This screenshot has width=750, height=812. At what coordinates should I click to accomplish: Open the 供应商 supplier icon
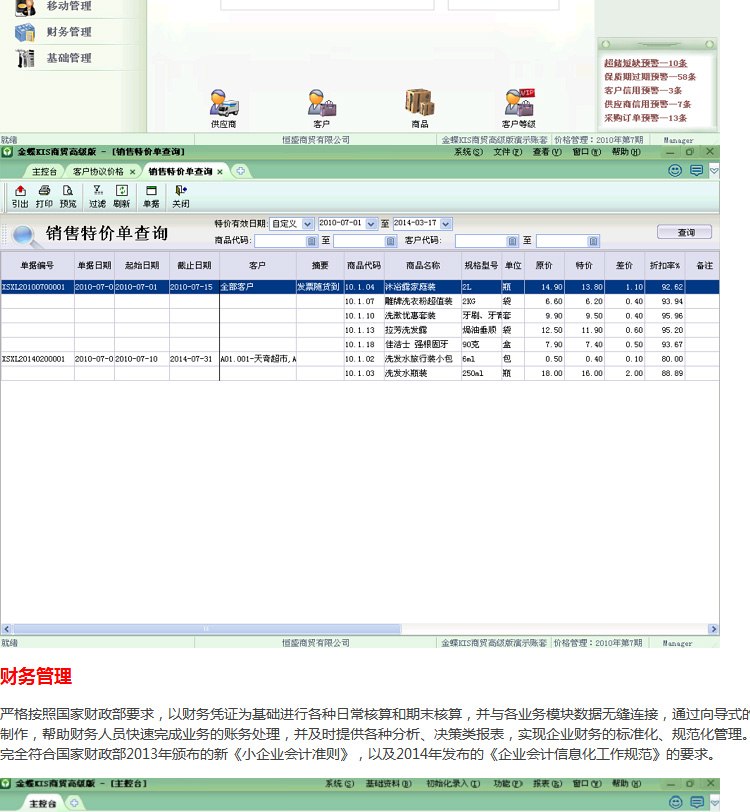click(x=223, y=104)
